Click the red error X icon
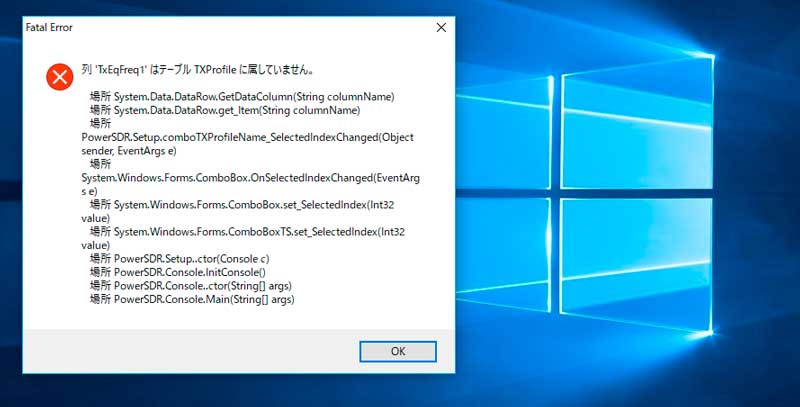 pyautogui.click(x=59, y=76)
